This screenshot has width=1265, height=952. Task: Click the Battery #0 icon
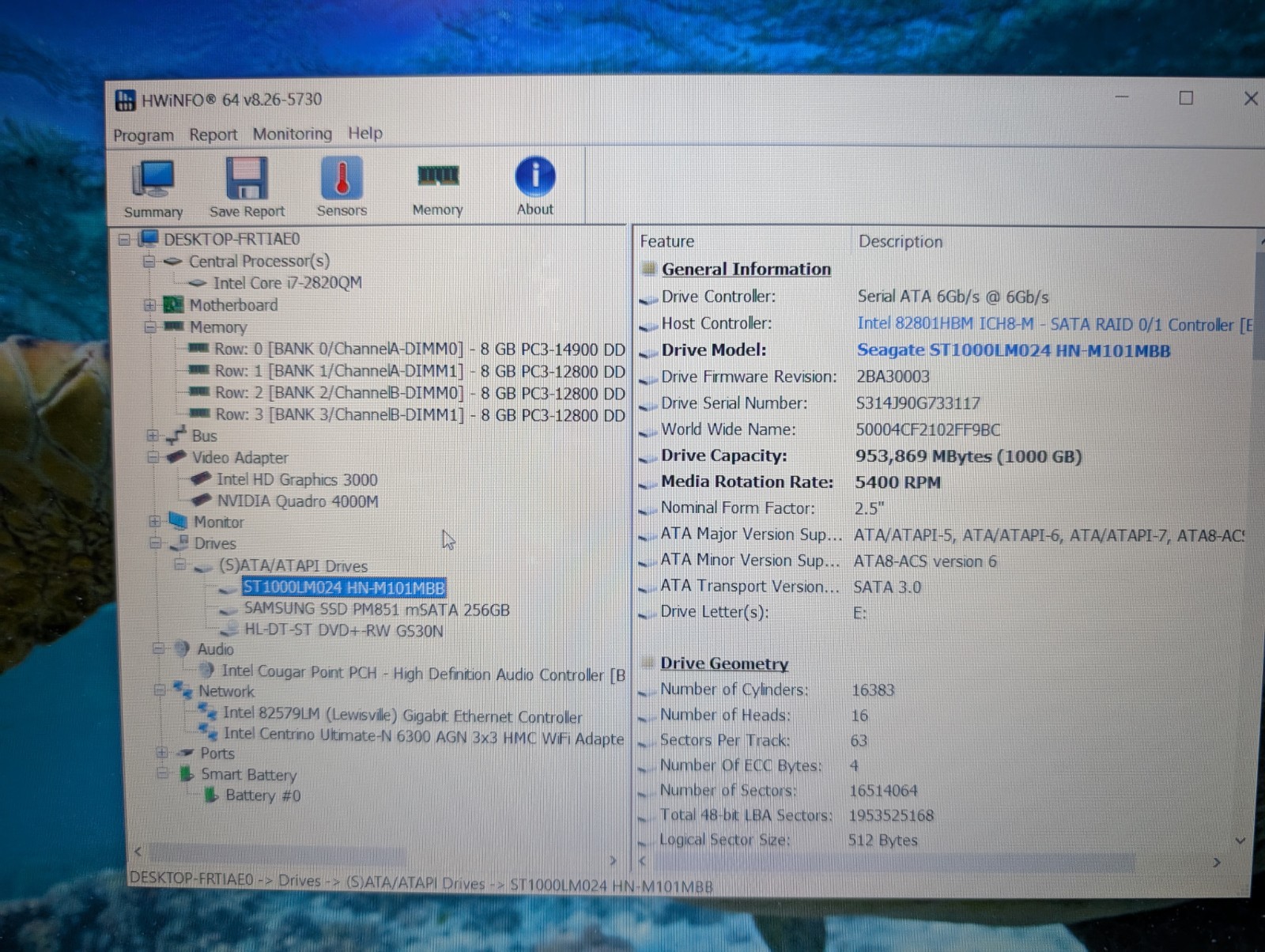(211, 795)
